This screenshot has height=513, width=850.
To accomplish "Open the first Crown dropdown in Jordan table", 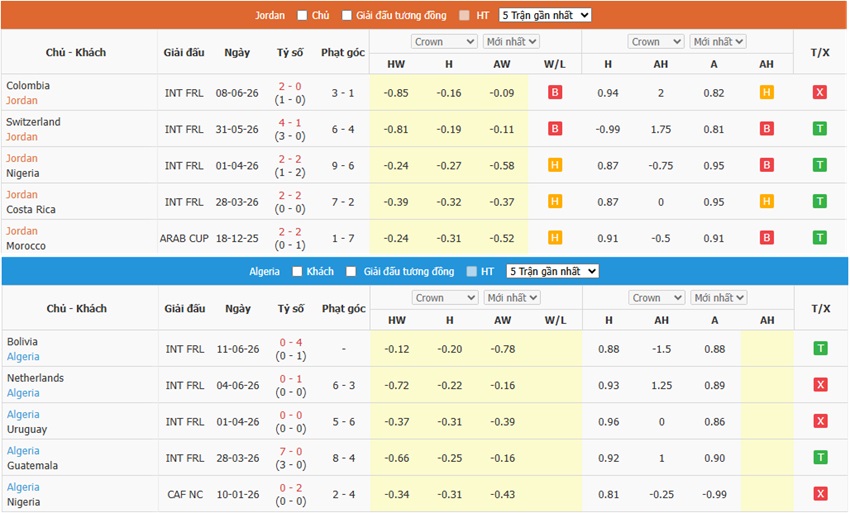I will tap(444, 42).
